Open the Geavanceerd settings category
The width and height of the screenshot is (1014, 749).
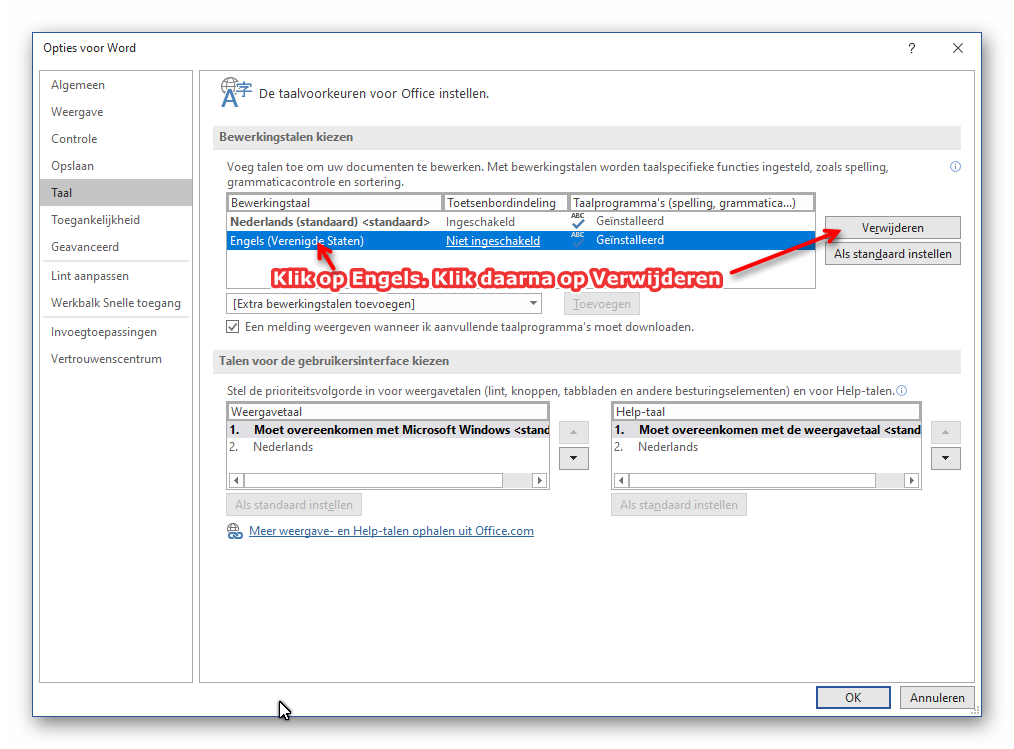point(85,247)
